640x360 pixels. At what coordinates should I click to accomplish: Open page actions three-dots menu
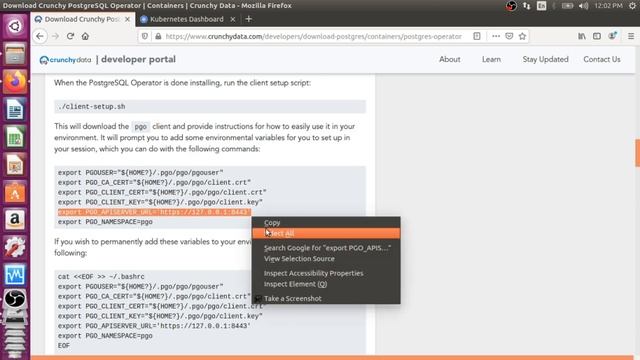496,36
